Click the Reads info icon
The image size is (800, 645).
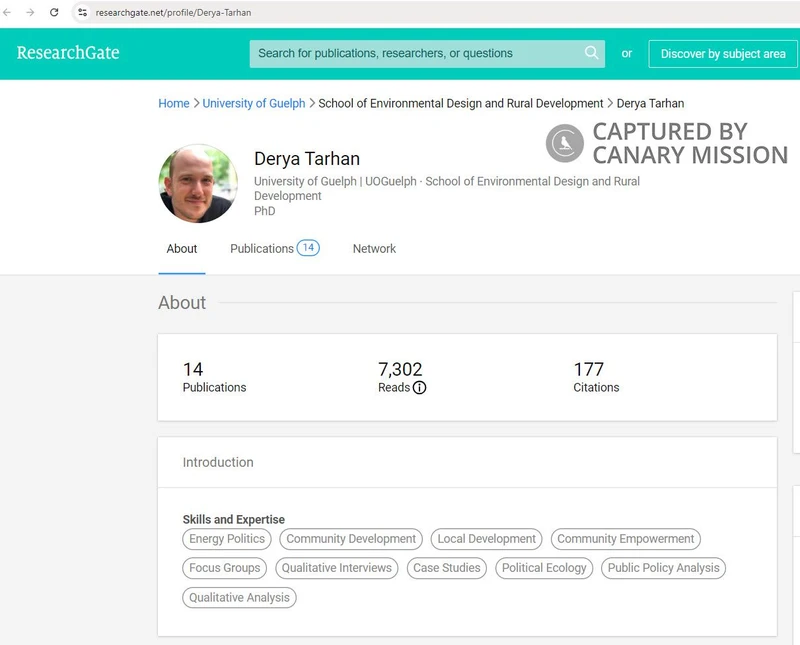click(419, 388)
